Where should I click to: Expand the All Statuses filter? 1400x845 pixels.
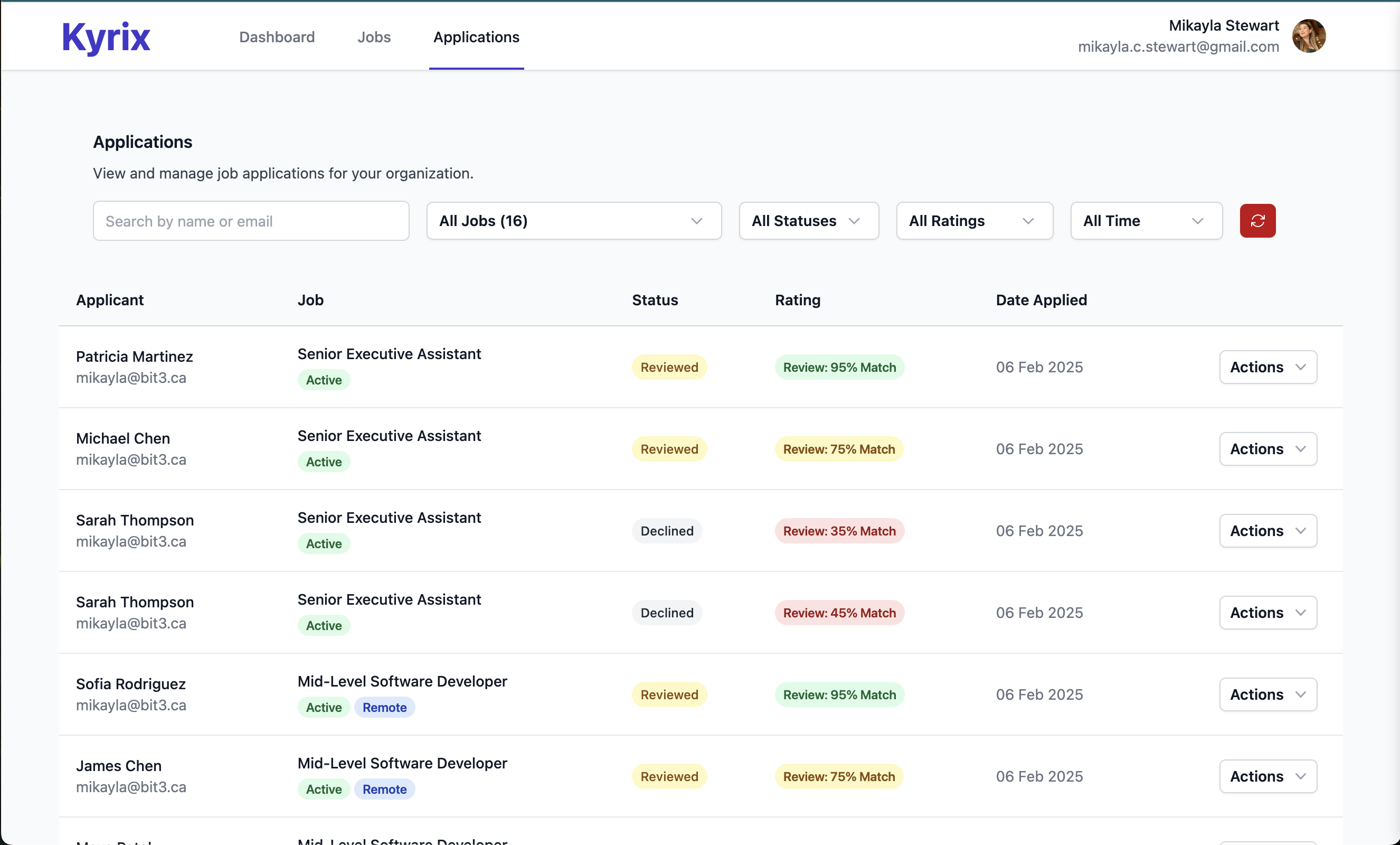(808, 220)
